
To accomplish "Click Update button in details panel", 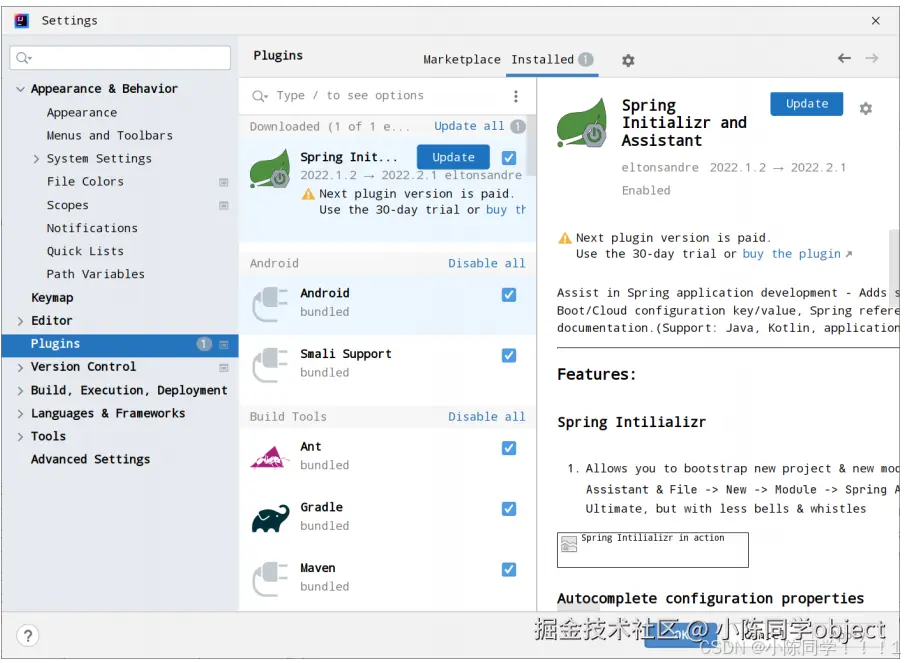I will point(806,104).
